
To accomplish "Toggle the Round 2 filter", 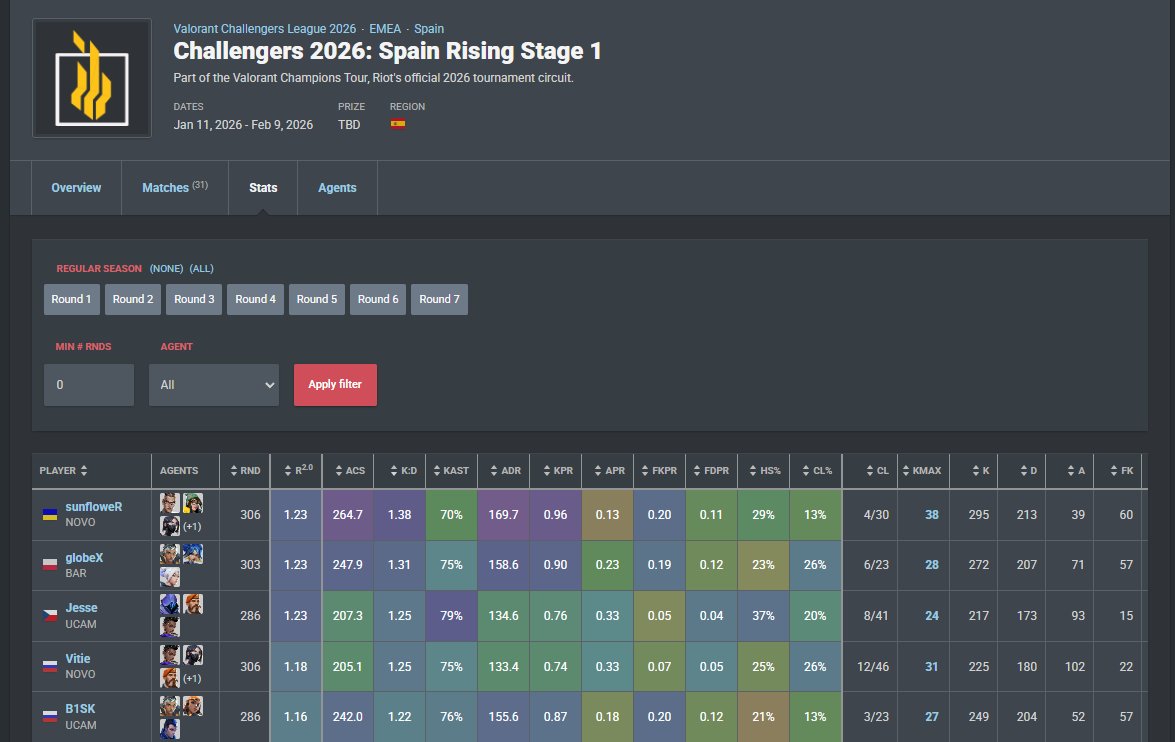I will pos(133,299).
